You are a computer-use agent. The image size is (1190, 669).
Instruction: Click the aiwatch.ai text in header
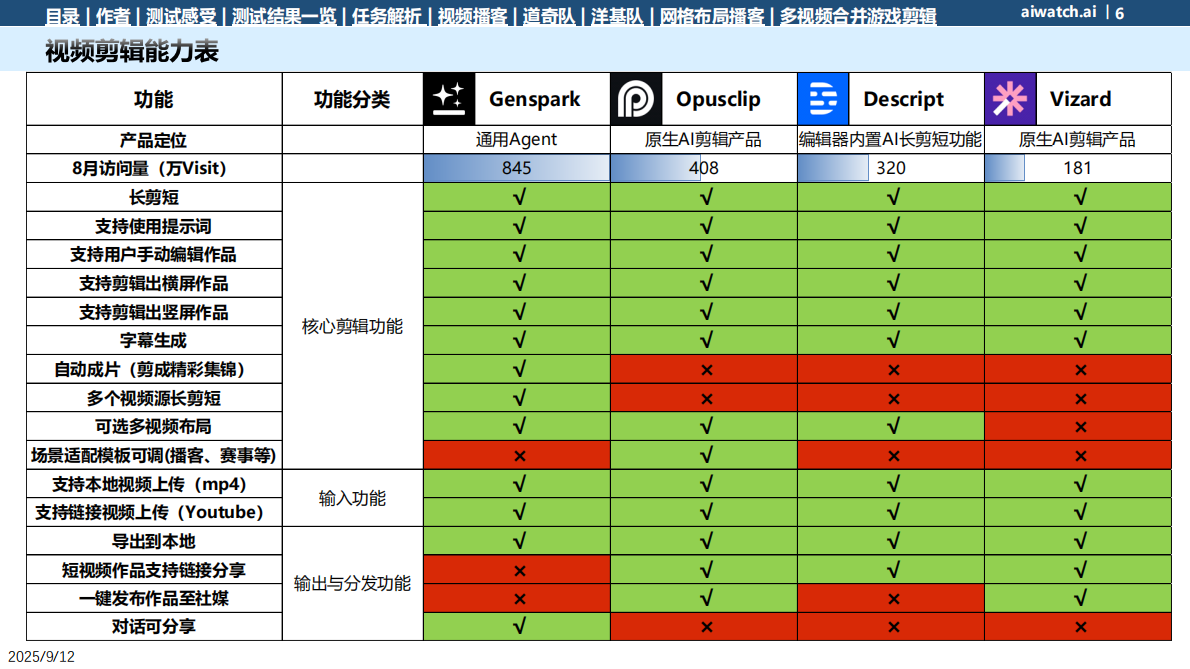tap(1059, 13)
